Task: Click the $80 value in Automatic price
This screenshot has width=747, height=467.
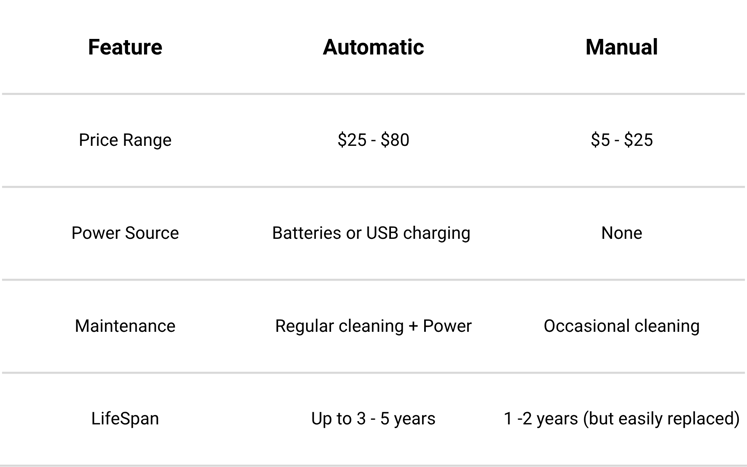Action: [x=394, y=140]
